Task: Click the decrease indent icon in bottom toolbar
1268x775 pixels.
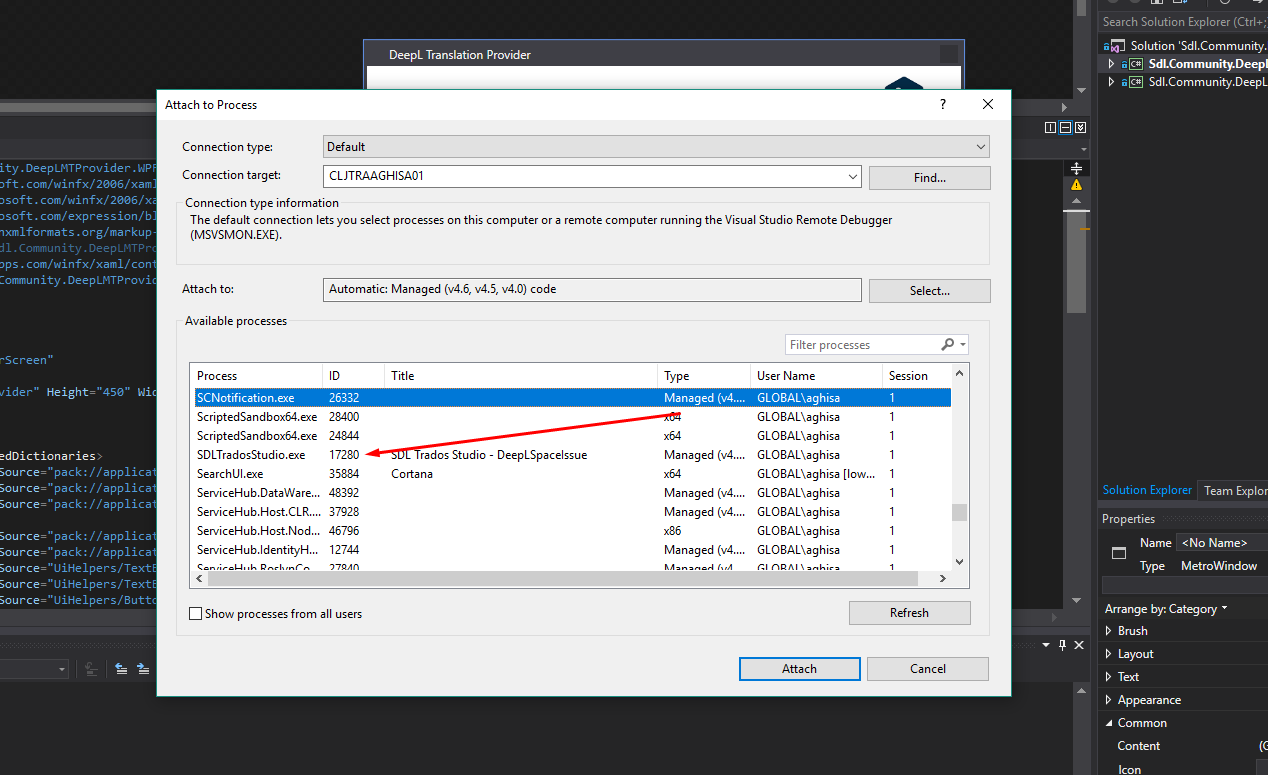Action: point(121,669)
